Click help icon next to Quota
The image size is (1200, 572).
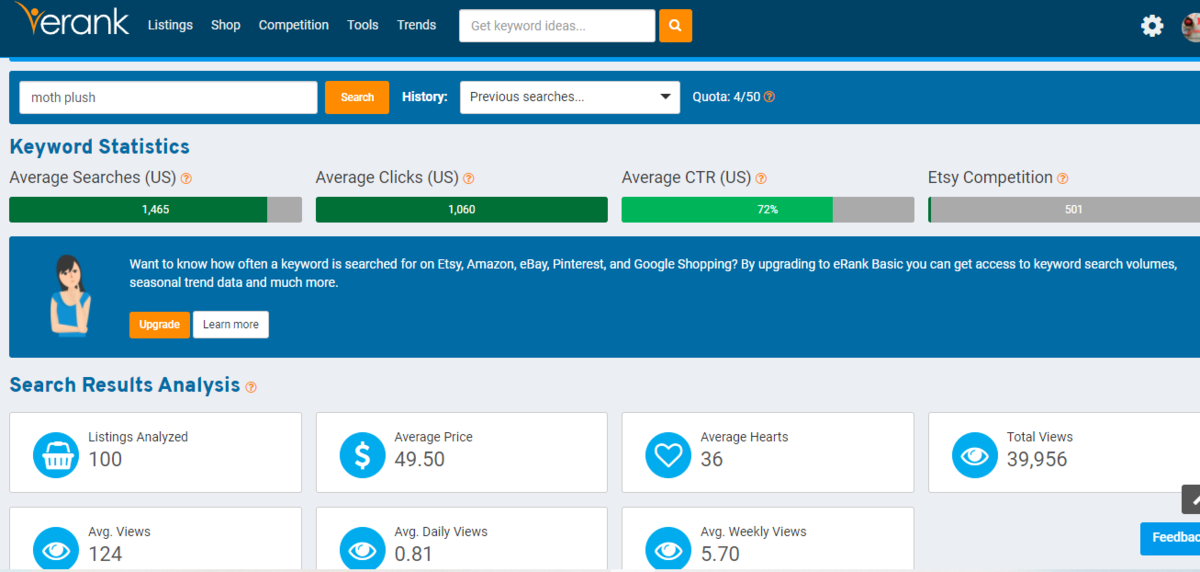(x=769, y=97)
